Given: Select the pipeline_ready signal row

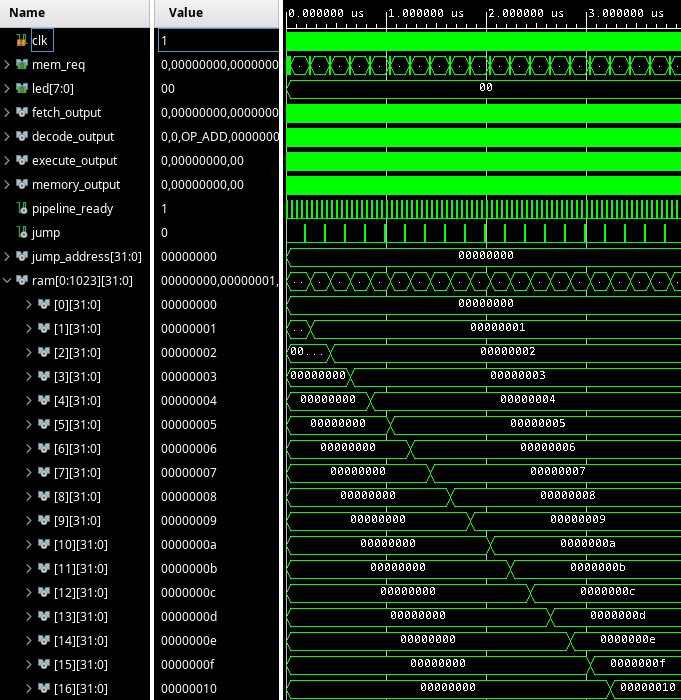Looking at the screenshot, I should [x=75, y=208].
